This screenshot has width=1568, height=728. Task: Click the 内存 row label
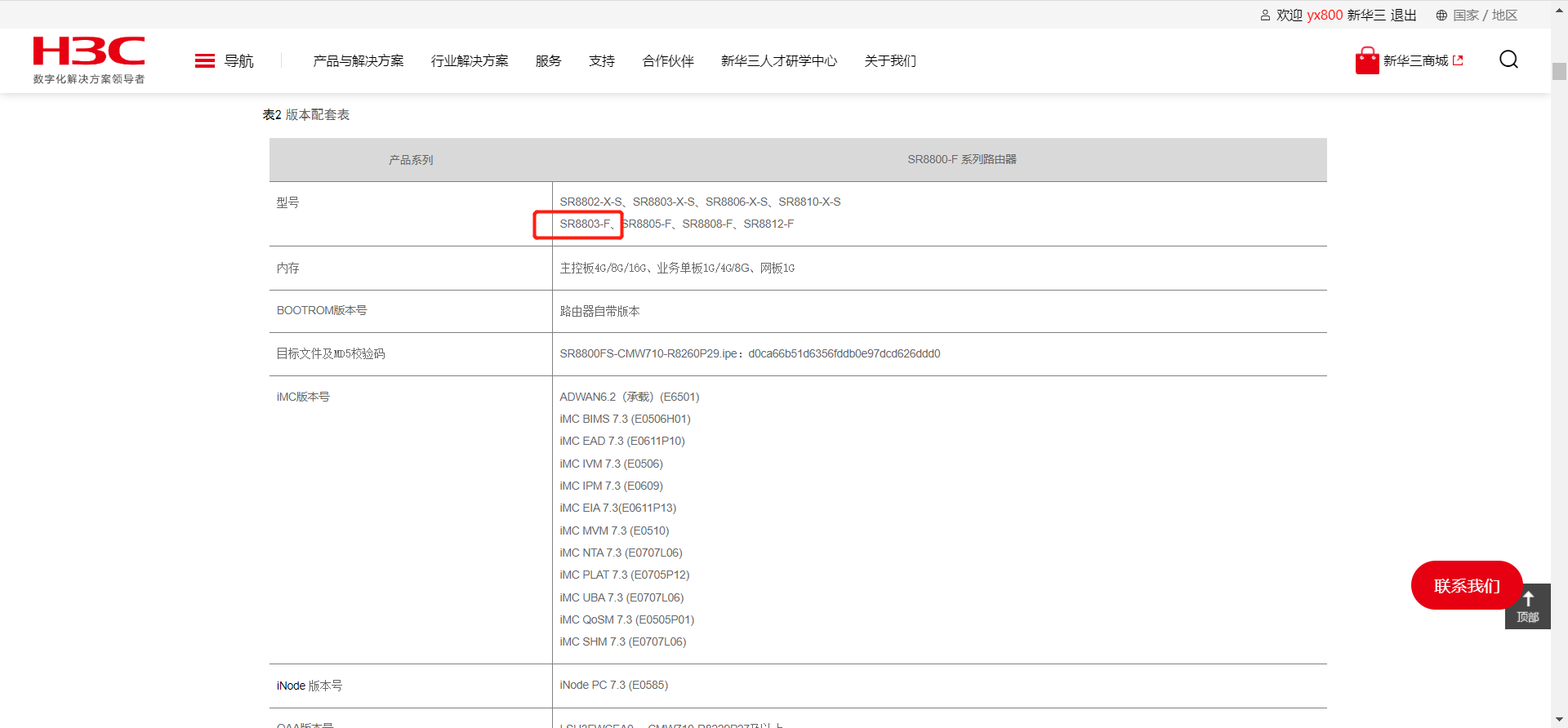(287, 268)
